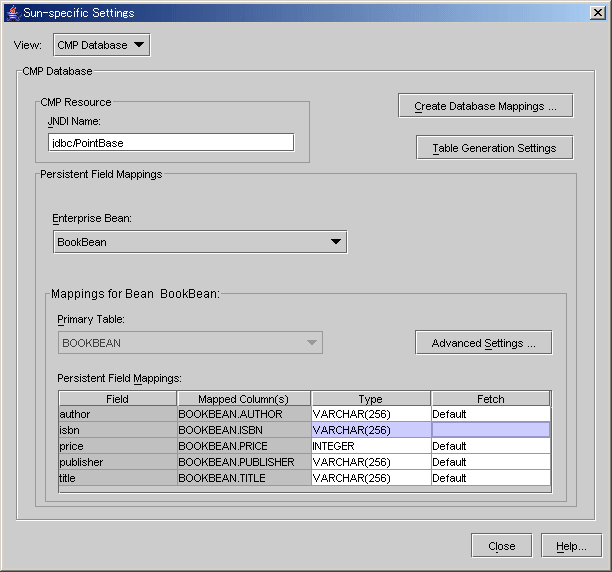612x572 pixels.
Task: Open the disabled Primary Table BOOKBEAN combo
Action: coord(190,343)
